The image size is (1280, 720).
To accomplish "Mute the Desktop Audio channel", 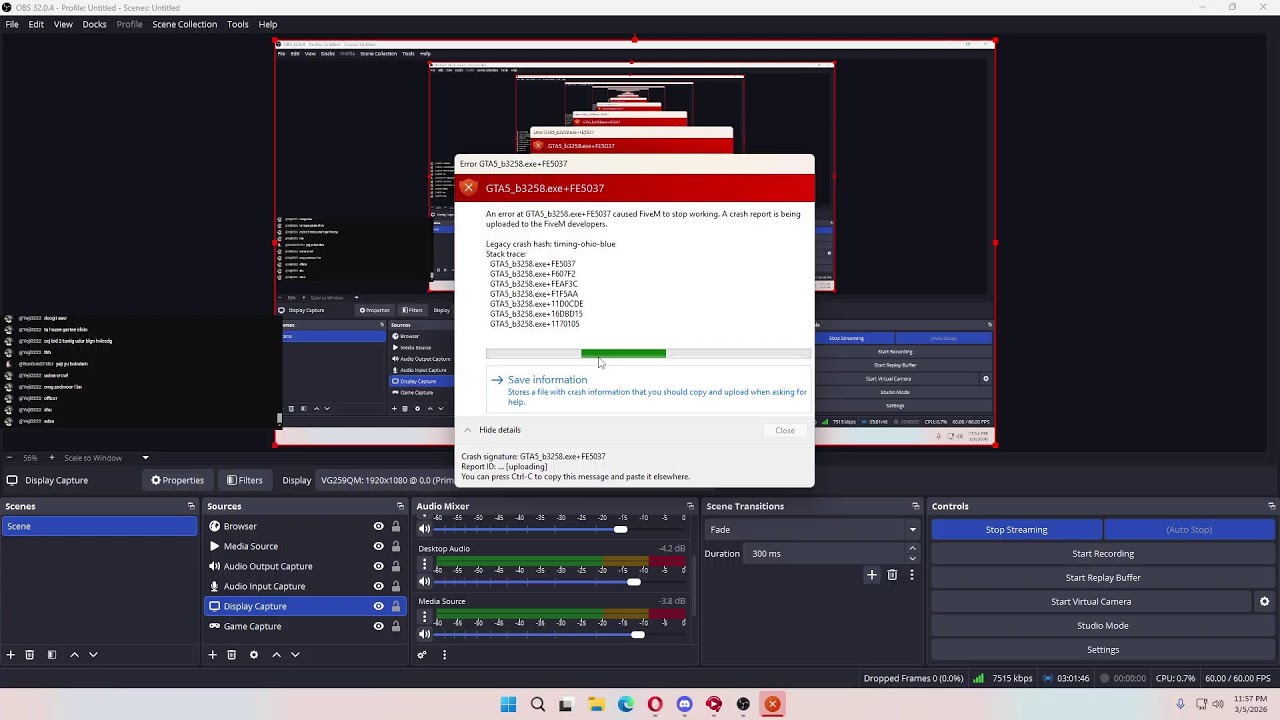I will pos(424,581).
